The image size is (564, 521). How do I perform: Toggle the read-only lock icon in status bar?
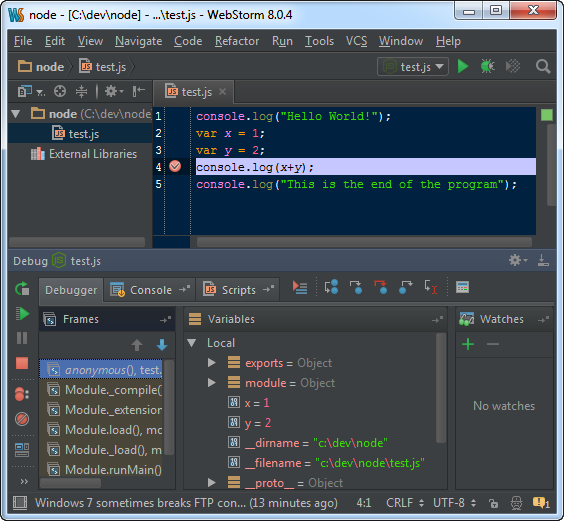pyautogui.click(x=493, y=503)
